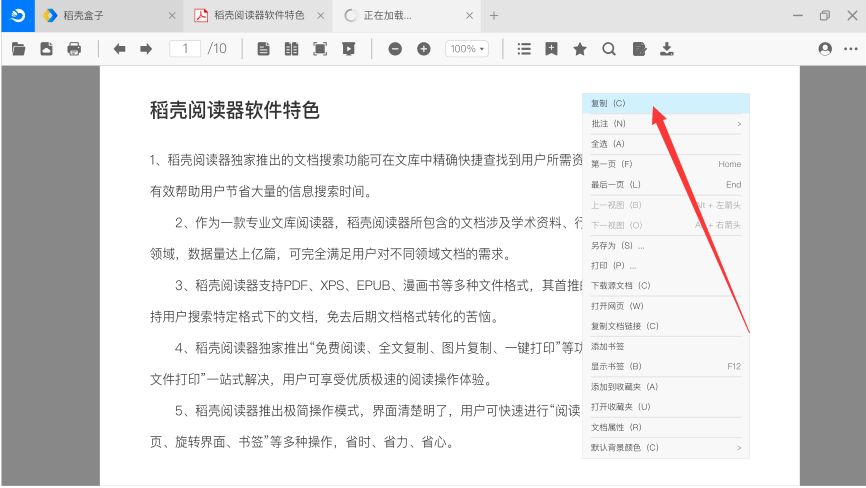Viewport: 866px width, 488px height.
Task: Zoom in with plus button
Action: coord(424,49)
